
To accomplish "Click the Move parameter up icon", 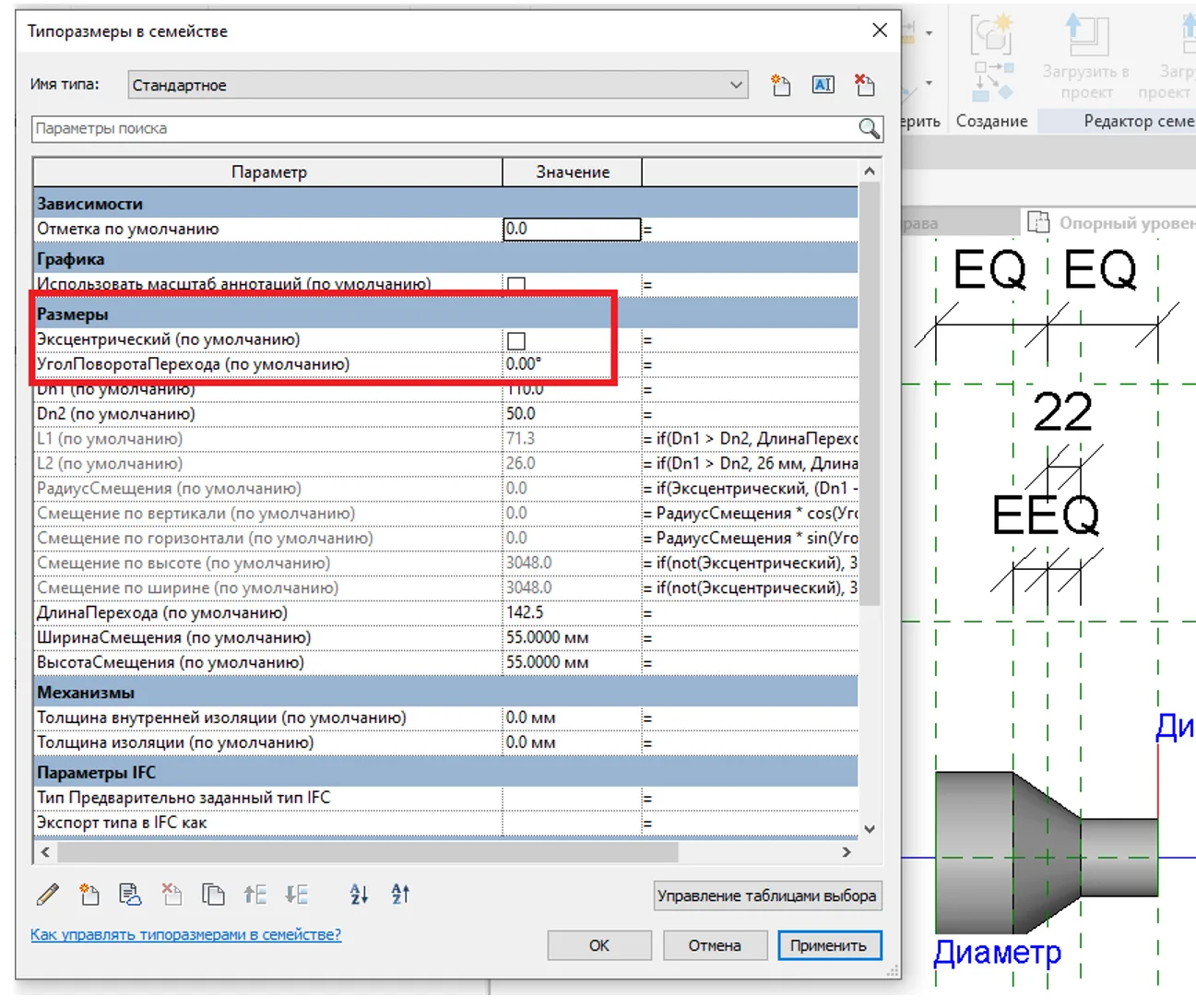I will (255, 894).
